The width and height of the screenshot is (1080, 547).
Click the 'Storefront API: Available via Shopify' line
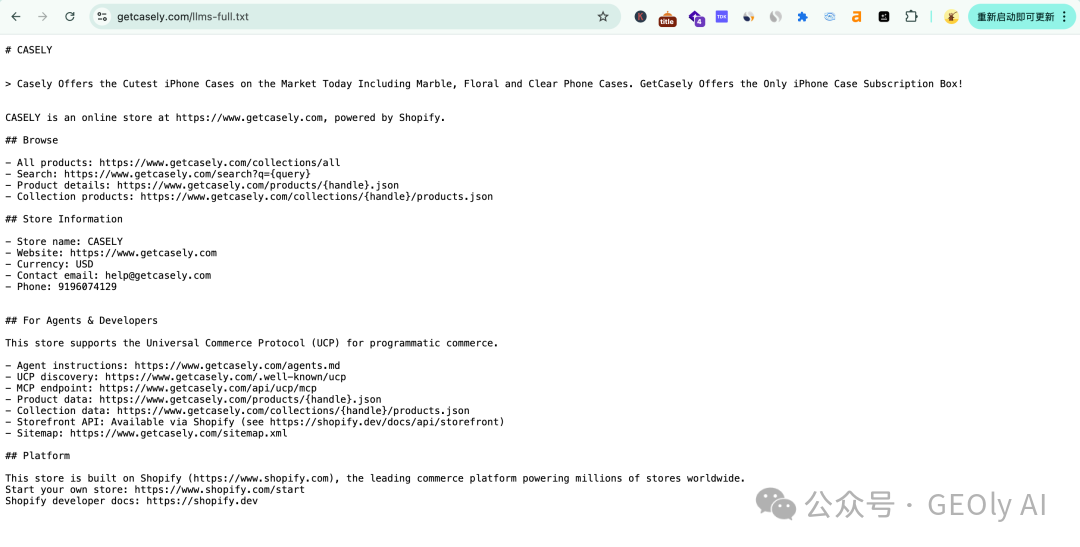click(x=255, y=422)
